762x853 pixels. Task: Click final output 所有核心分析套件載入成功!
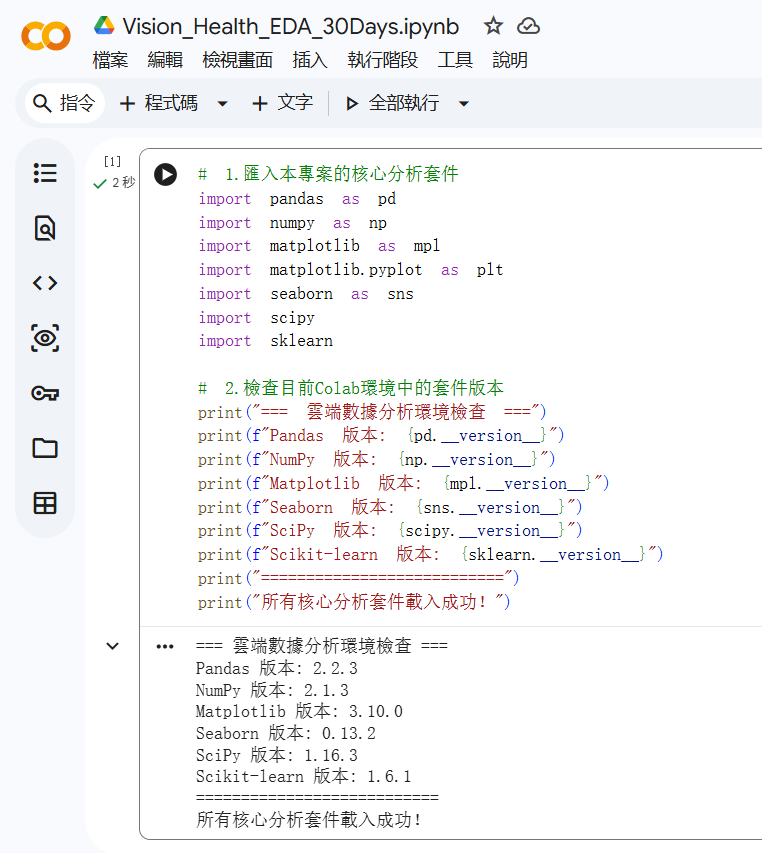pos(309,820)
